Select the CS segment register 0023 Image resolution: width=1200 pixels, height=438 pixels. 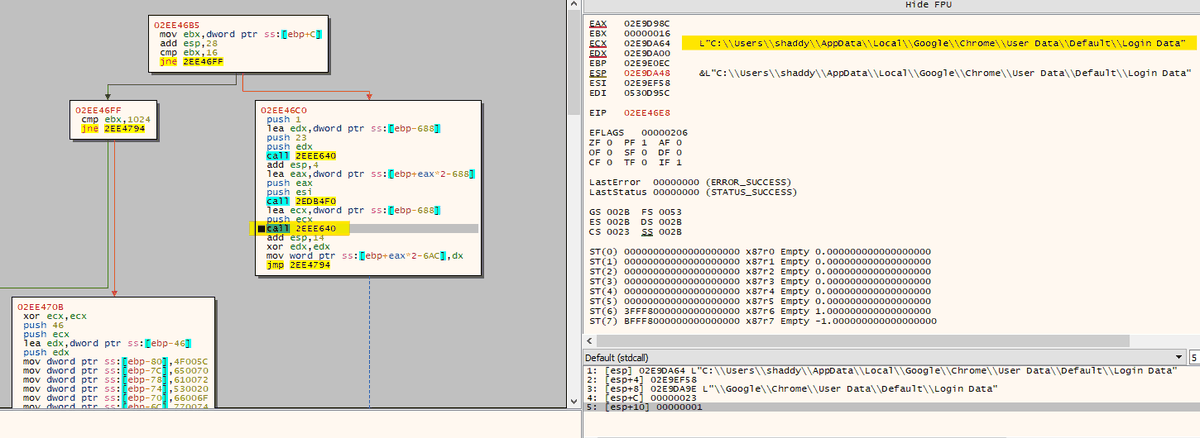pos(616,231)
